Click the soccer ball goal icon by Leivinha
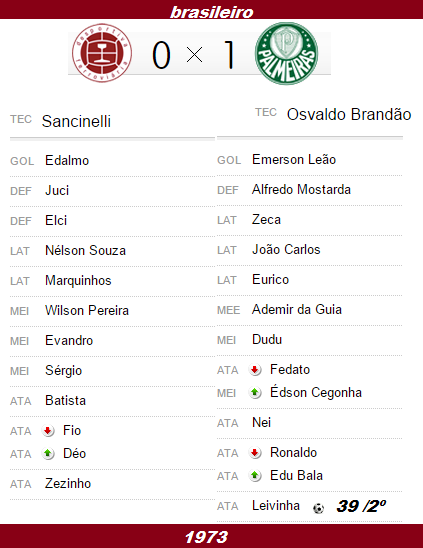The image size is (423, 548). 318,508
